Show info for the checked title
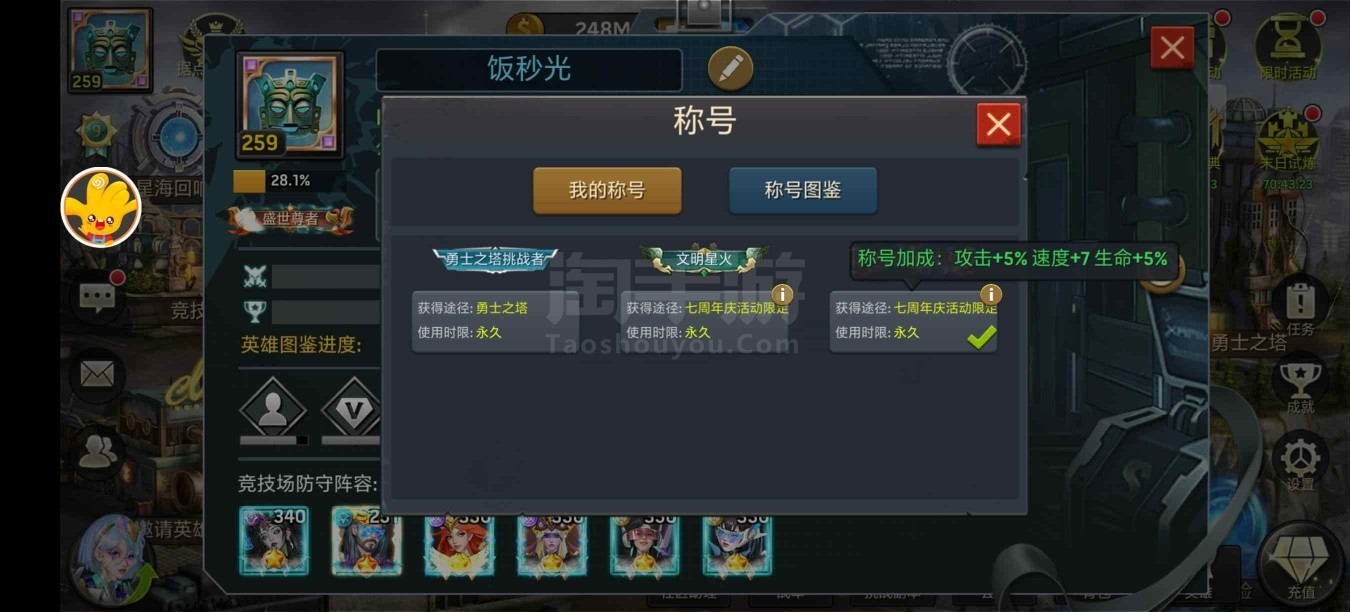 [990, 294]
